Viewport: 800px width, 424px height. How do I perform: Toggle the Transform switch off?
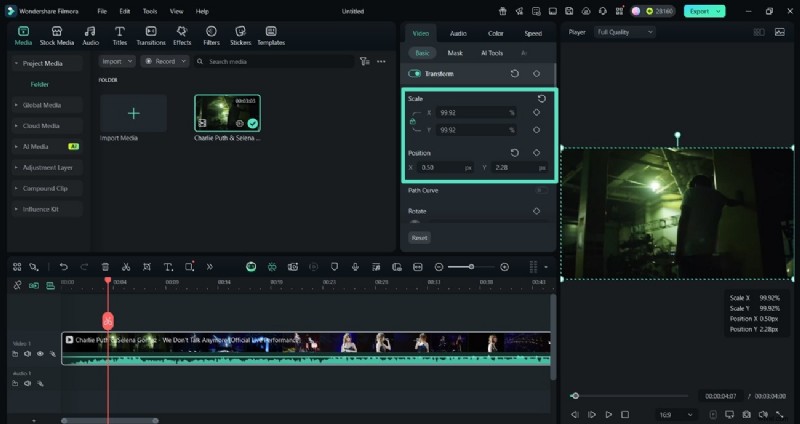[414, 74]
